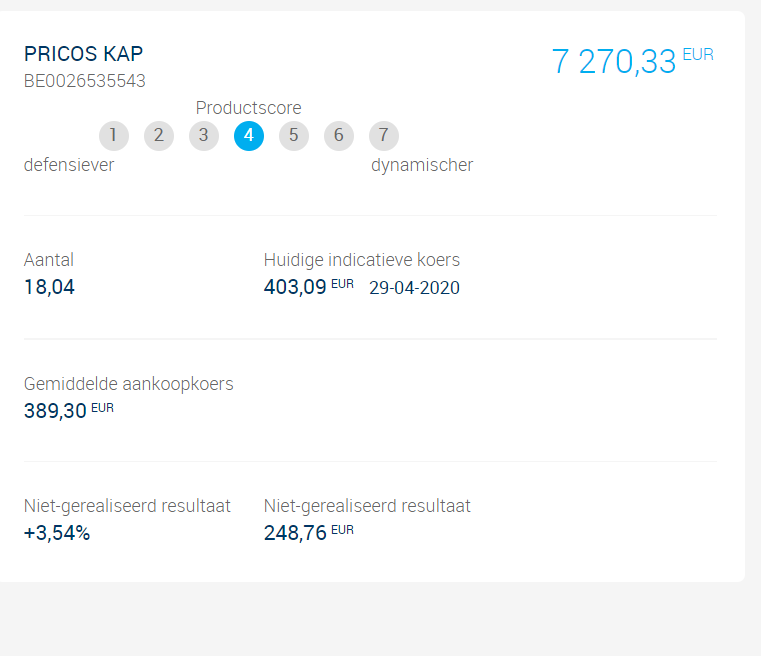The image size is (761, 656).
Task: Click the ISIN code BE0026535543
Action: pyautogui.click(x=84, y=81)
